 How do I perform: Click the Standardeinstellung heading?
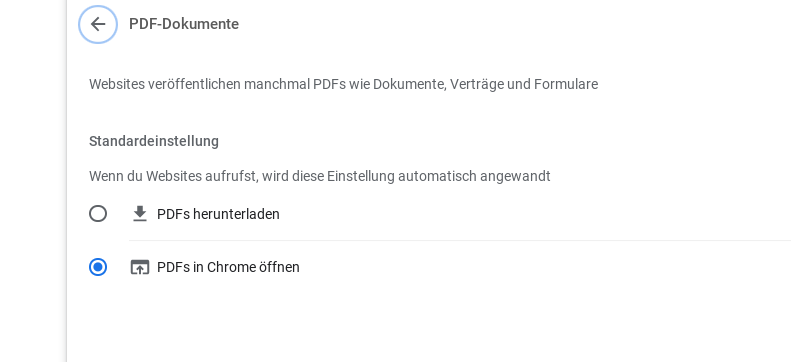(x=154, y=141)
